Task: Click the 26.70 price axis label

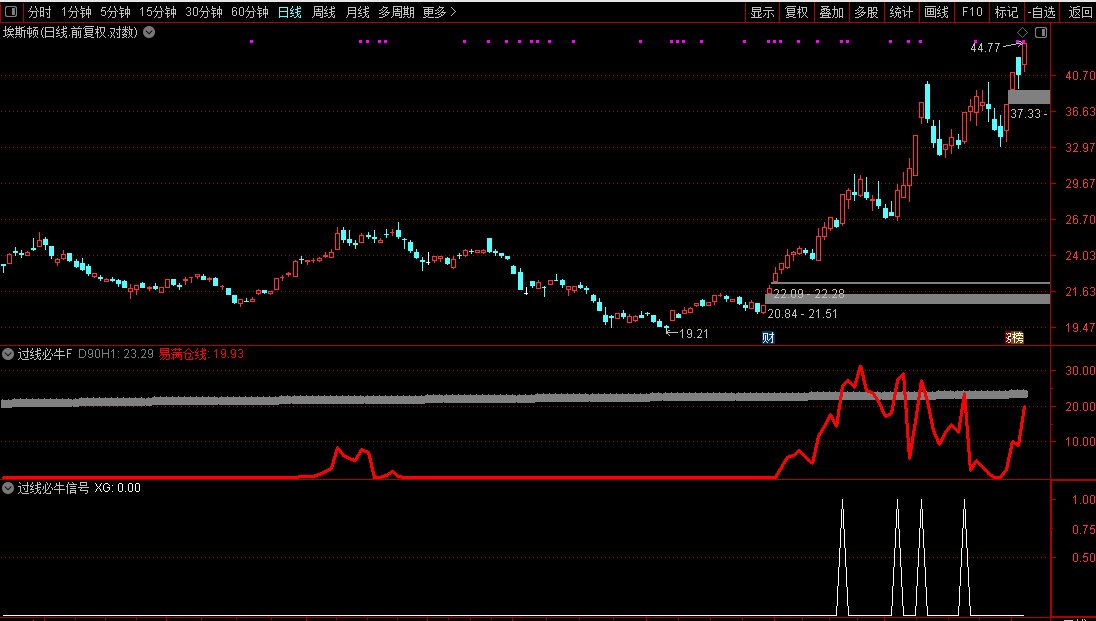Action: point(1080,220)
